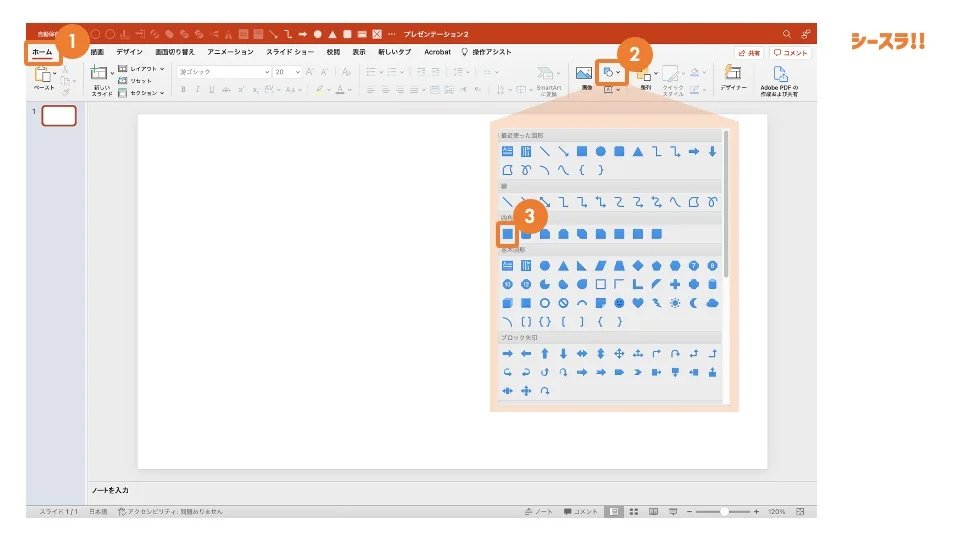Toggle underline formatting
Screen dimensions: 960x540
(x=211, y=89)
